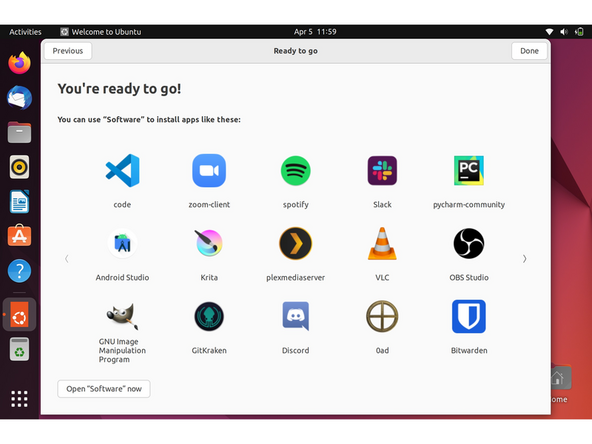This screenshot has height=444, width=592.
Task: Click the "OBS Studio" label
Action: pos(469,278)
